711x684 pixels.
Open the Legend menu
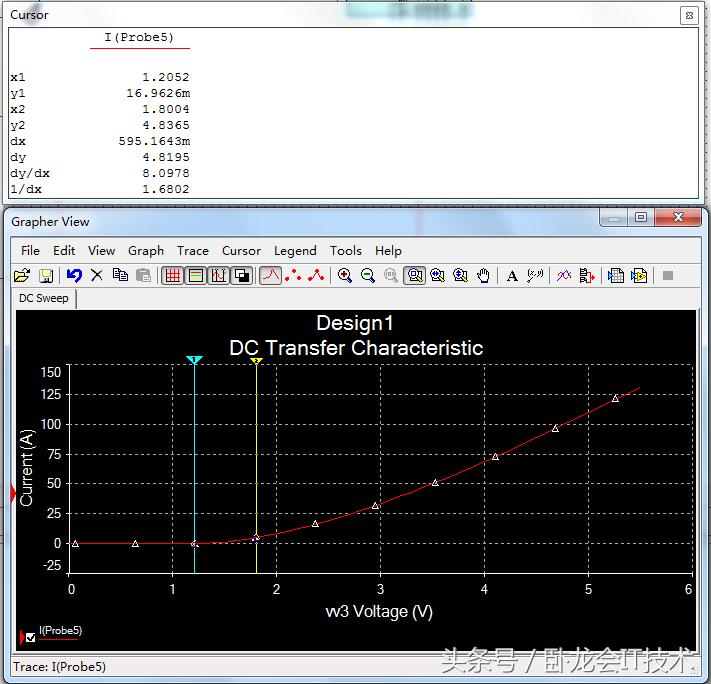[x=295, y=251]
